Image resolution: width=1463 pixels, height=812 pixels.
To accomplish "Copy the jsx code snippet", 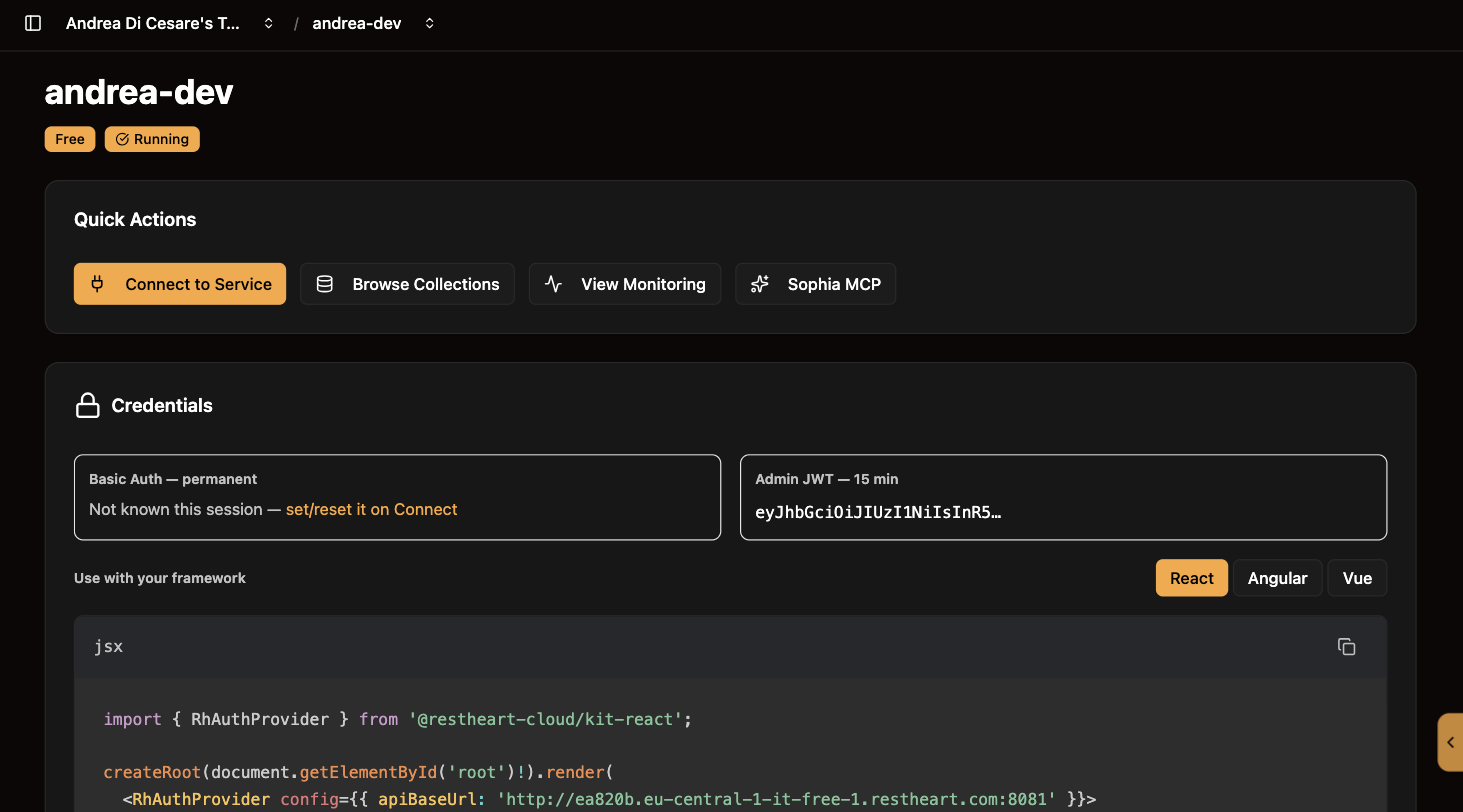I will (x=1346, y=646).
